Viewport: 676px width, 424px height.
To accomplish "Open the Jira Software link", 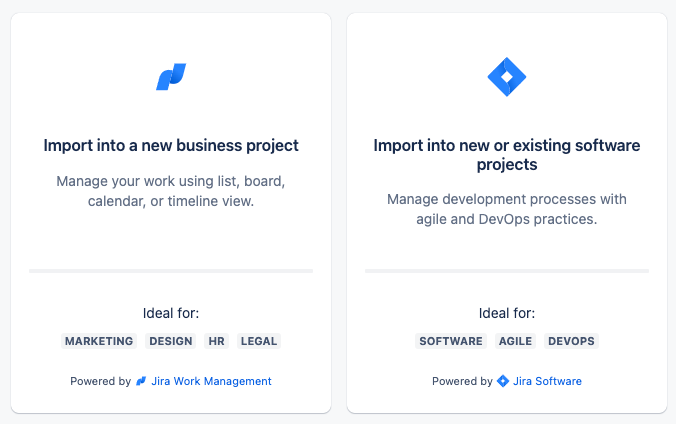I will 547,381.
